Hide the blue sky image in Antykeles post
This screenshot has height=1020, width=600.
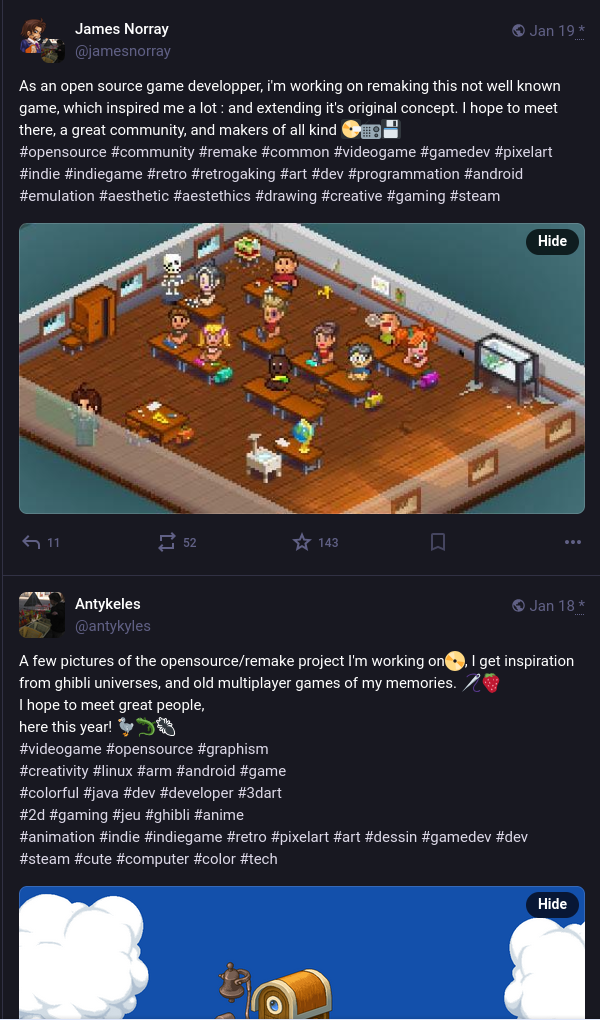pos(552,904)
